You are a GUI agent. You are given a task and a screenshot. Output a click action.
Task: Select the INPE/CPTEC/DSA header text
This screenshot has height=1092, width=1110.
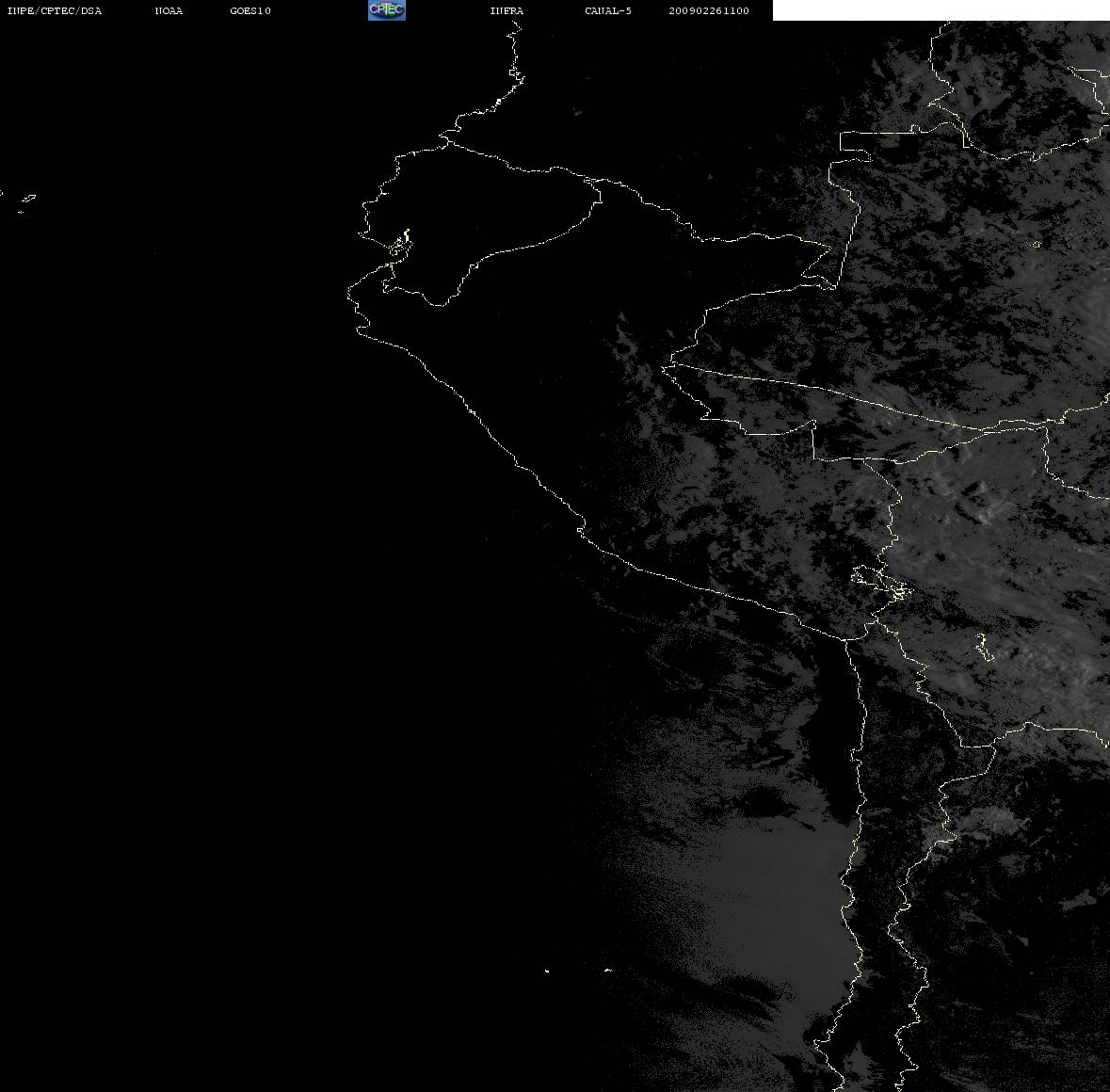[x=55, y=10]
